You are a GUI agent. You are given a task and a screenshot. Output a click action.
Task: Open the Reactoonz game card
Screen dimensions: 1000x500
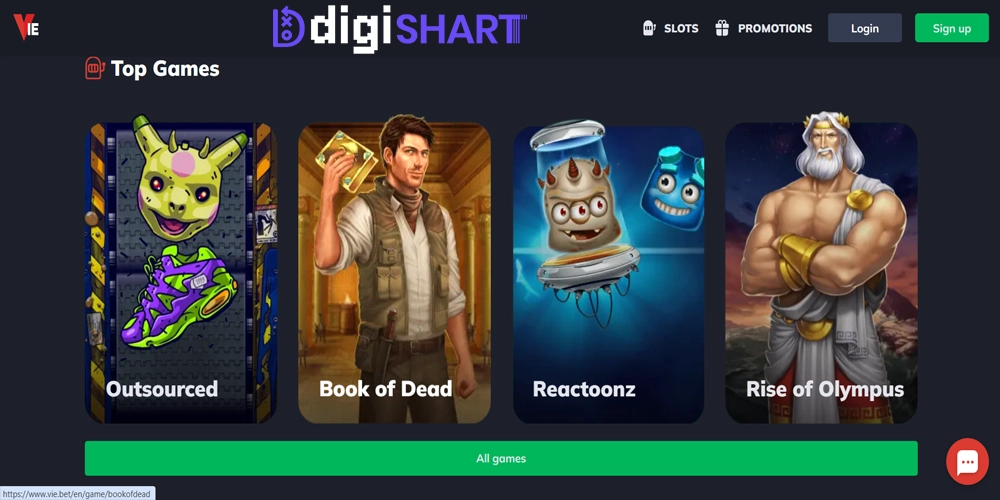pyautogui.click(x=608, y=273)
